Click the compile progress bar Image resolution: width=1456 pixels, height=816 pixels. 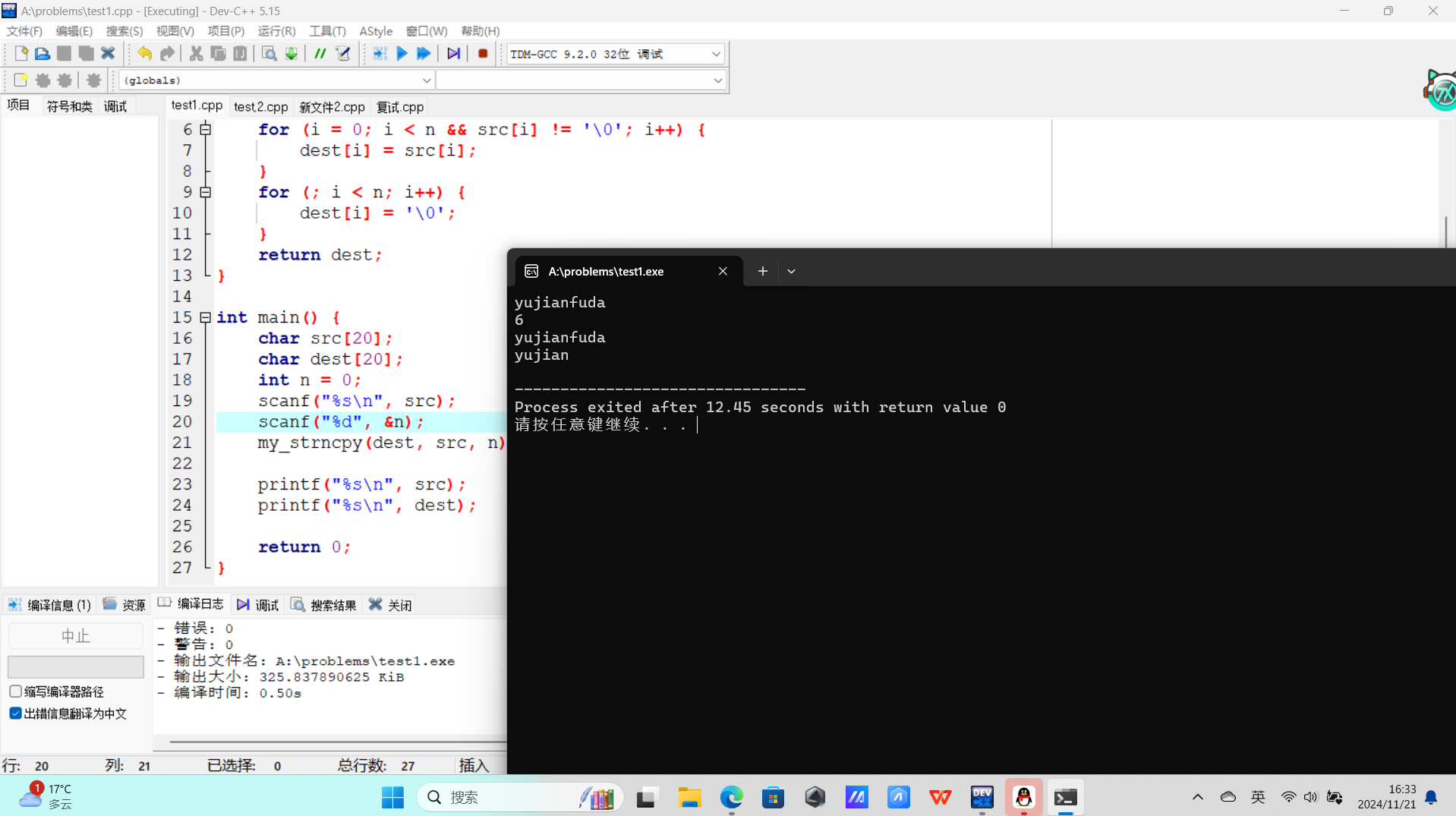click(75, 666)
